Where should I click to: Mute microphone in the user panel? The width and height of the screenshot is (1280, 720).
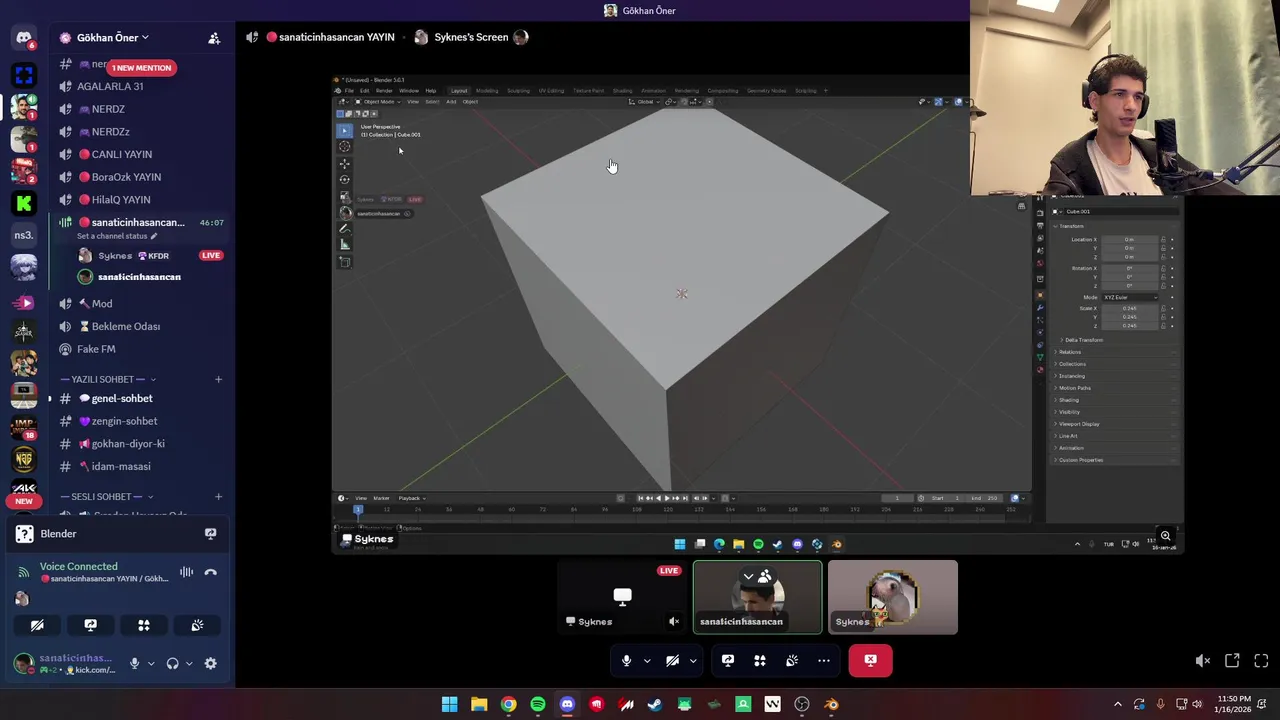pyautogui.click(x=134, y=663)
